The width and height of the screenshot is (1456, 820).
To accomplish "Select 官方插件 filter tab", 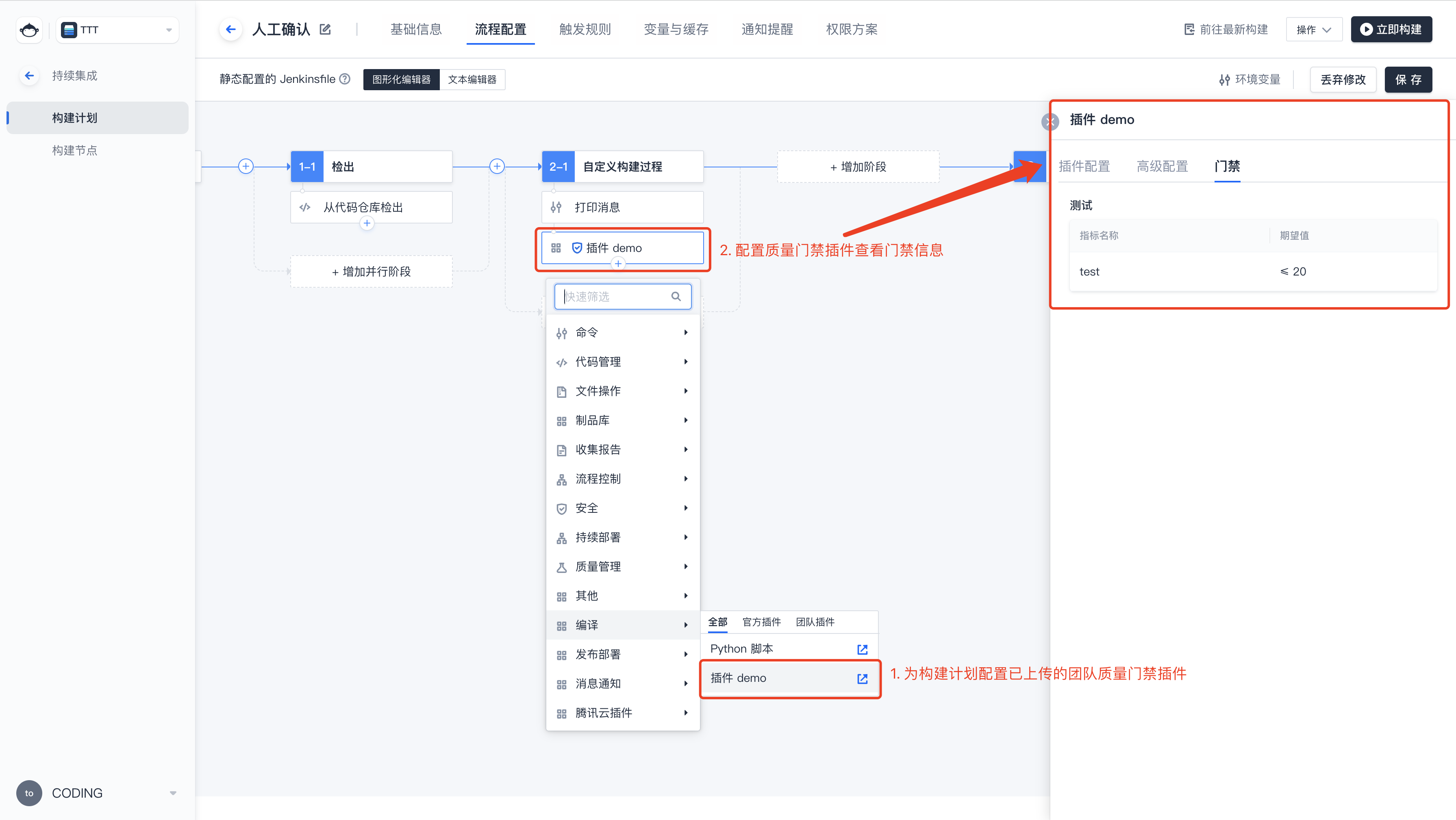I will click(x=761, y=622).
